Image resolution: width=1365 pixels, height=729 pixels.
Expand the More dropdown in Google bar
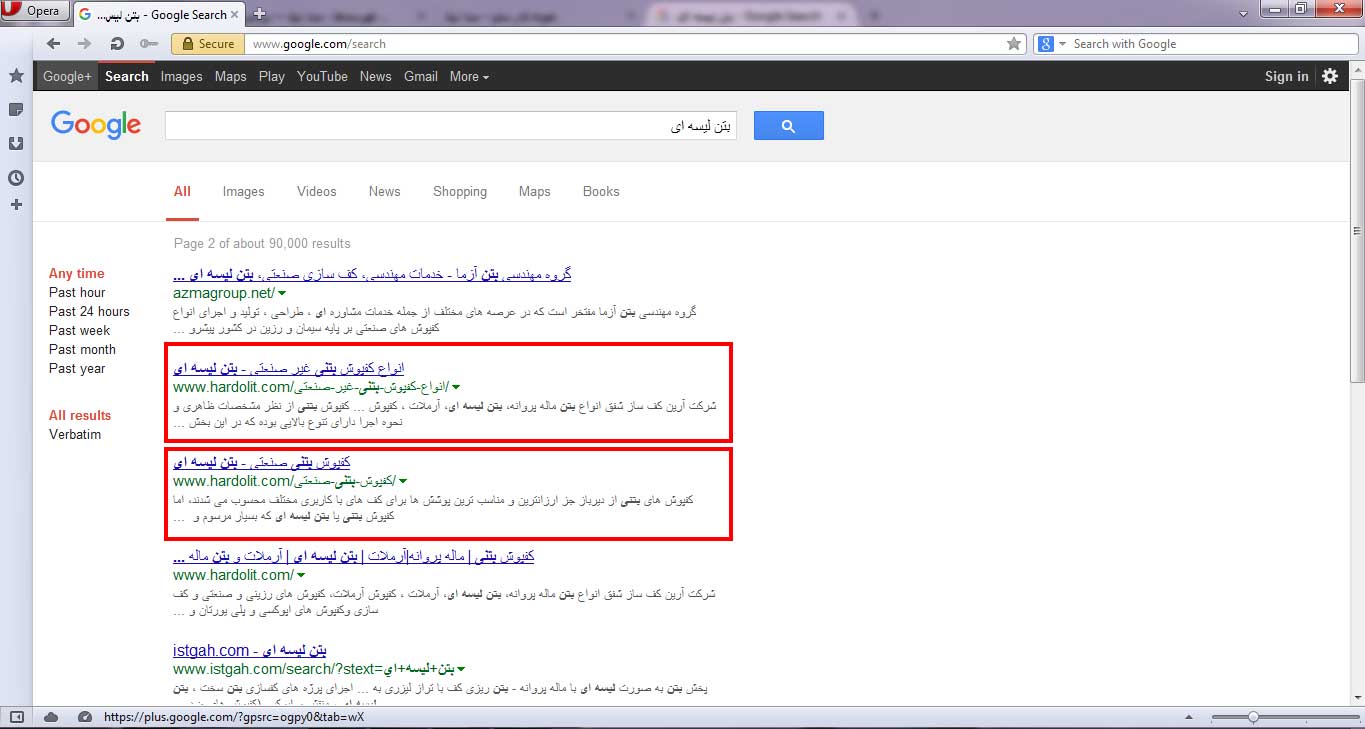click(x=469, y=76)
